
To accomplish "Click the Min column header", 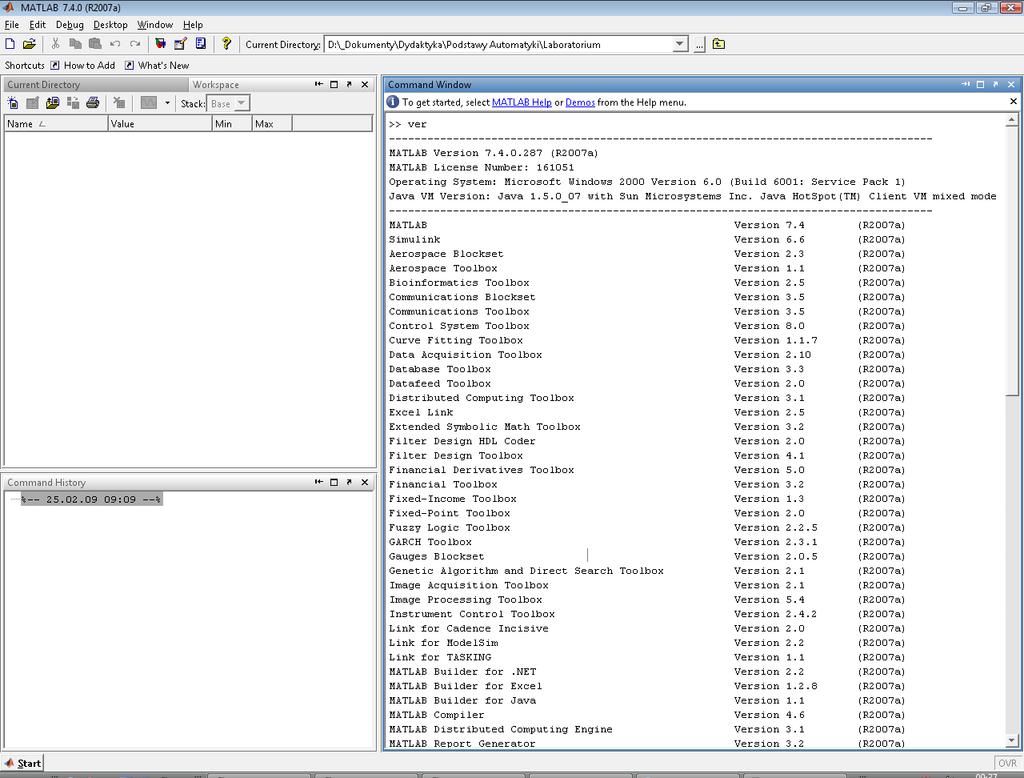I will coord(232,123).
